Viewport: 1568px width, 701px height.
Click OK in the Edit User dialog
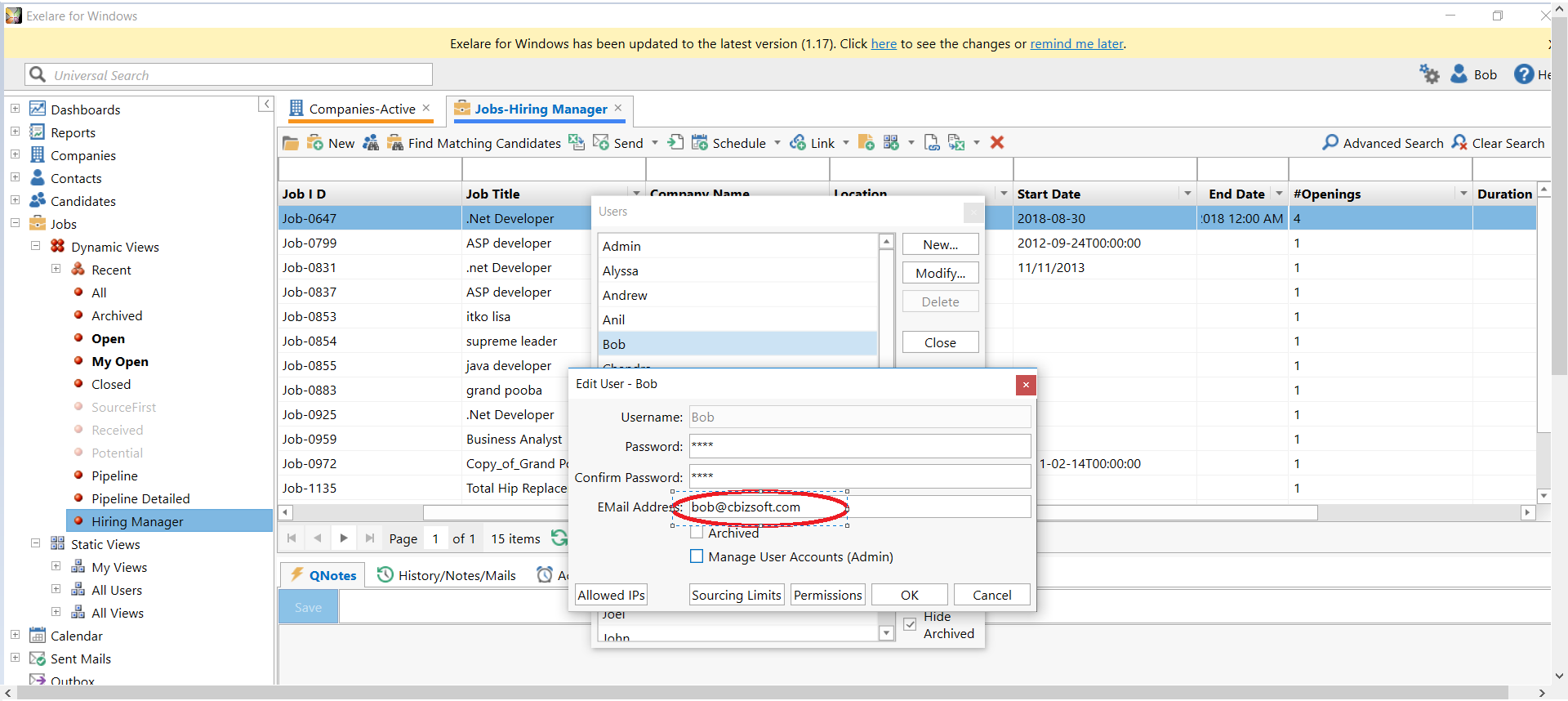pos(910,595)
